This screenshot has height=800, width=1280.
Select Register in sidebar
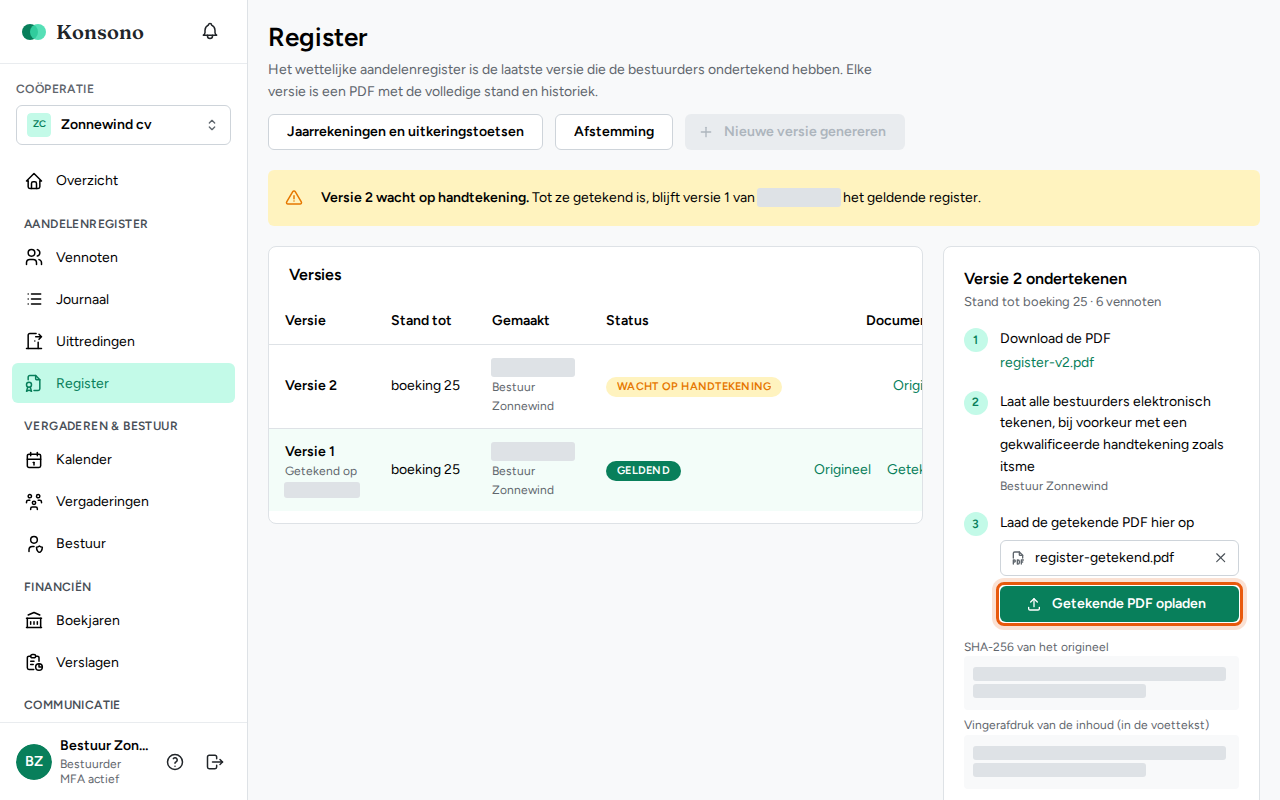123,383
